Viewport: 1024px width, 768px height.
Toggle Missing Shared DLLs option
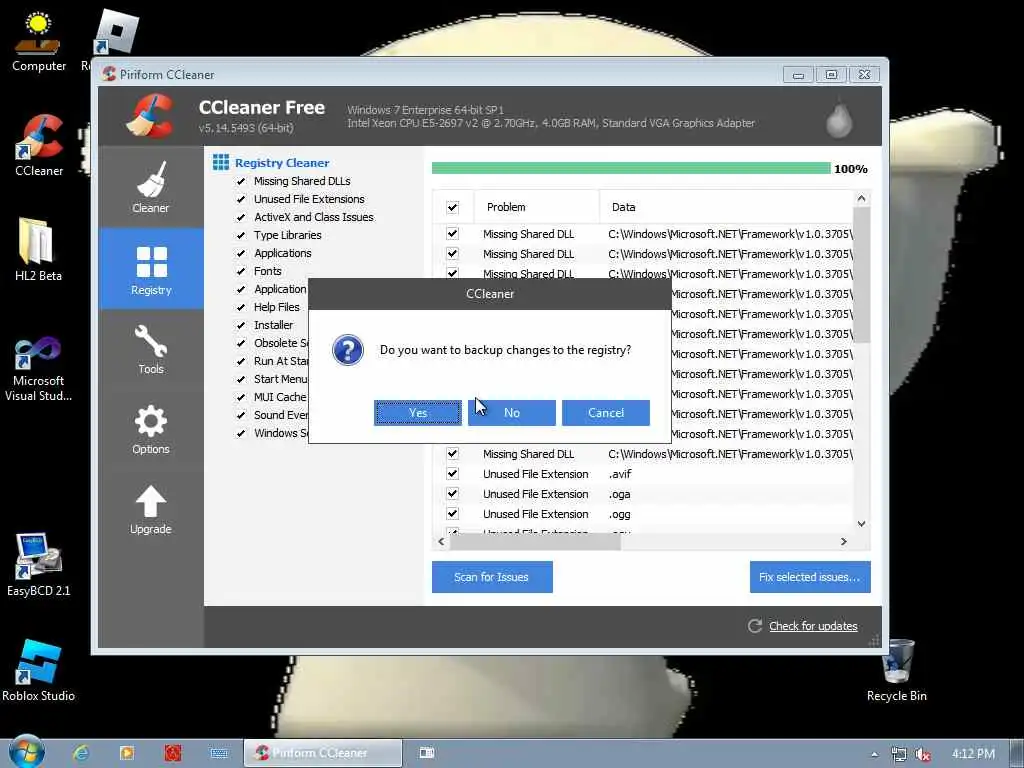coord(241,182)
